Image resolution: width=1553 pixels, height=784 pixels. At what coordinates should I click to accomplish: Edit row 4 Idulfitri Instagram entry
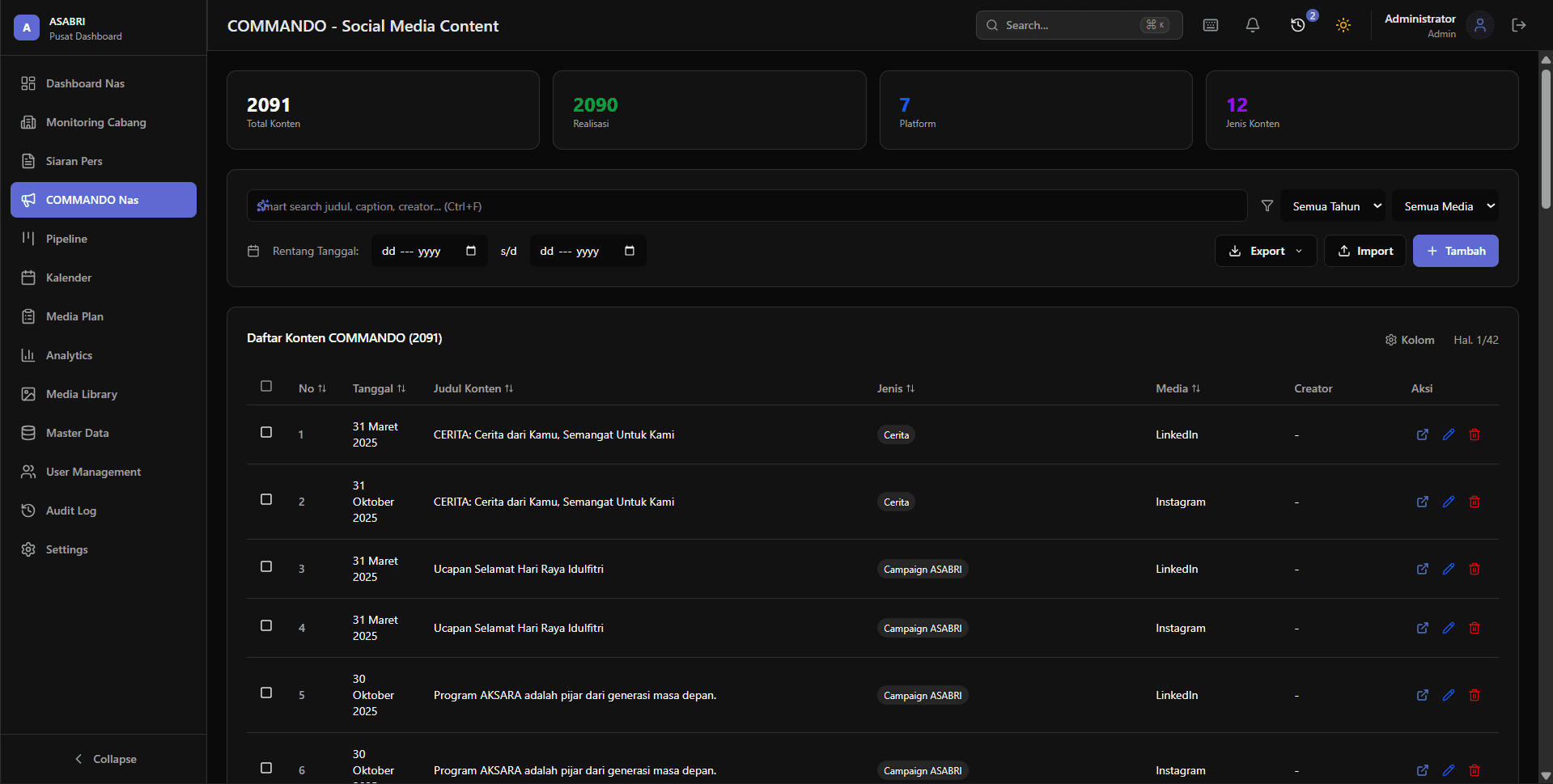(x=1449, y=628)
